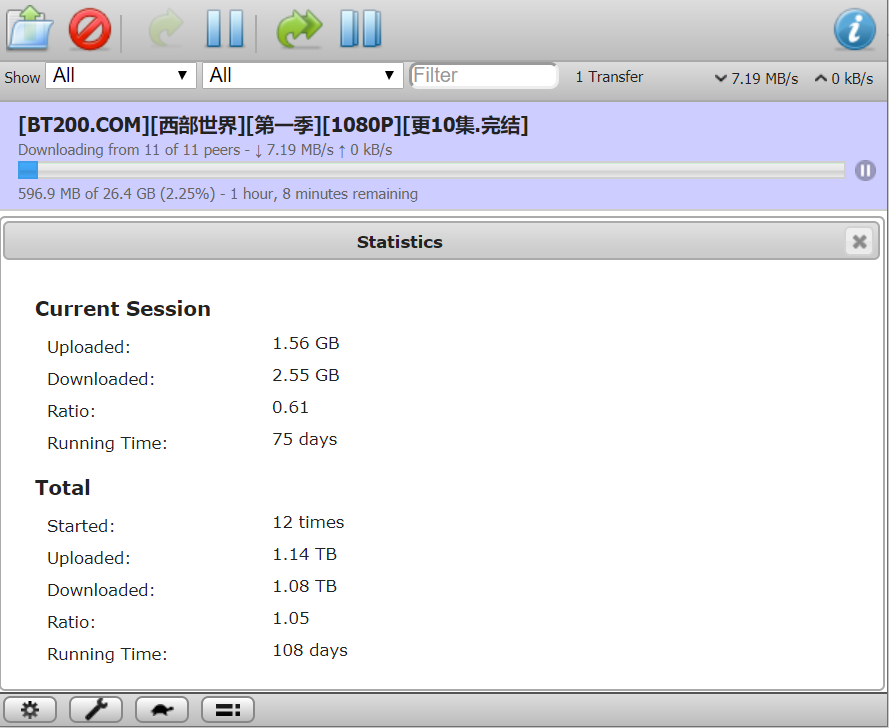Click the open torrent folder icon
The height and width of the screenshot is (728, 889).
tap(30, 29)
